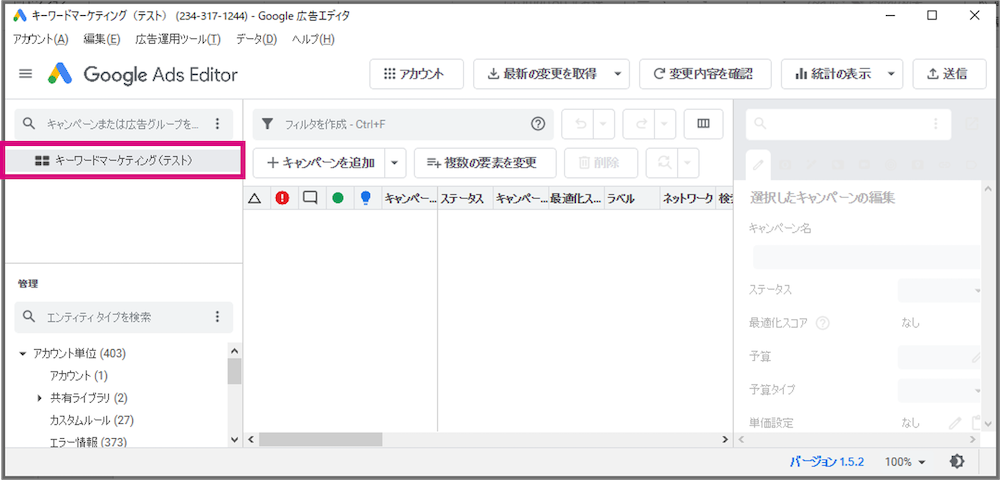Collapse the アカウント単位 (403) tree node
This screenshot has height=480, width=1000.
[24, 353]
